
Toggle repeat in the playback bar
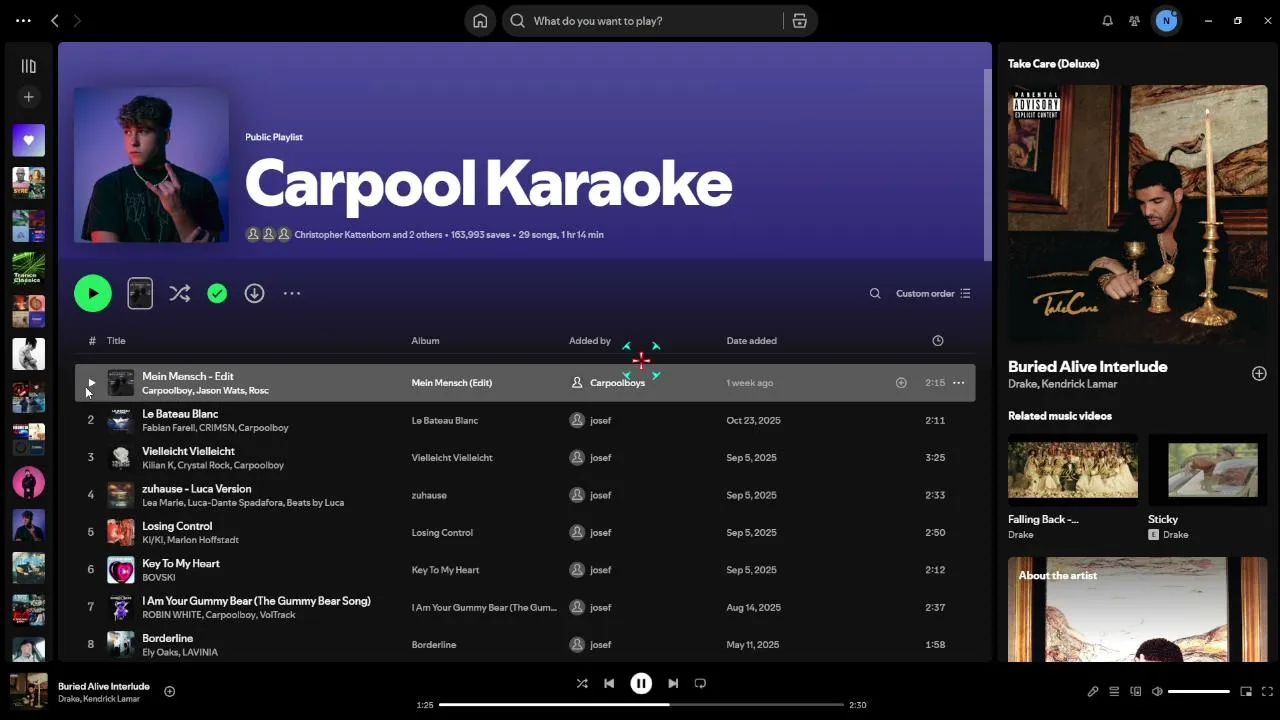(x=700, y=683)
